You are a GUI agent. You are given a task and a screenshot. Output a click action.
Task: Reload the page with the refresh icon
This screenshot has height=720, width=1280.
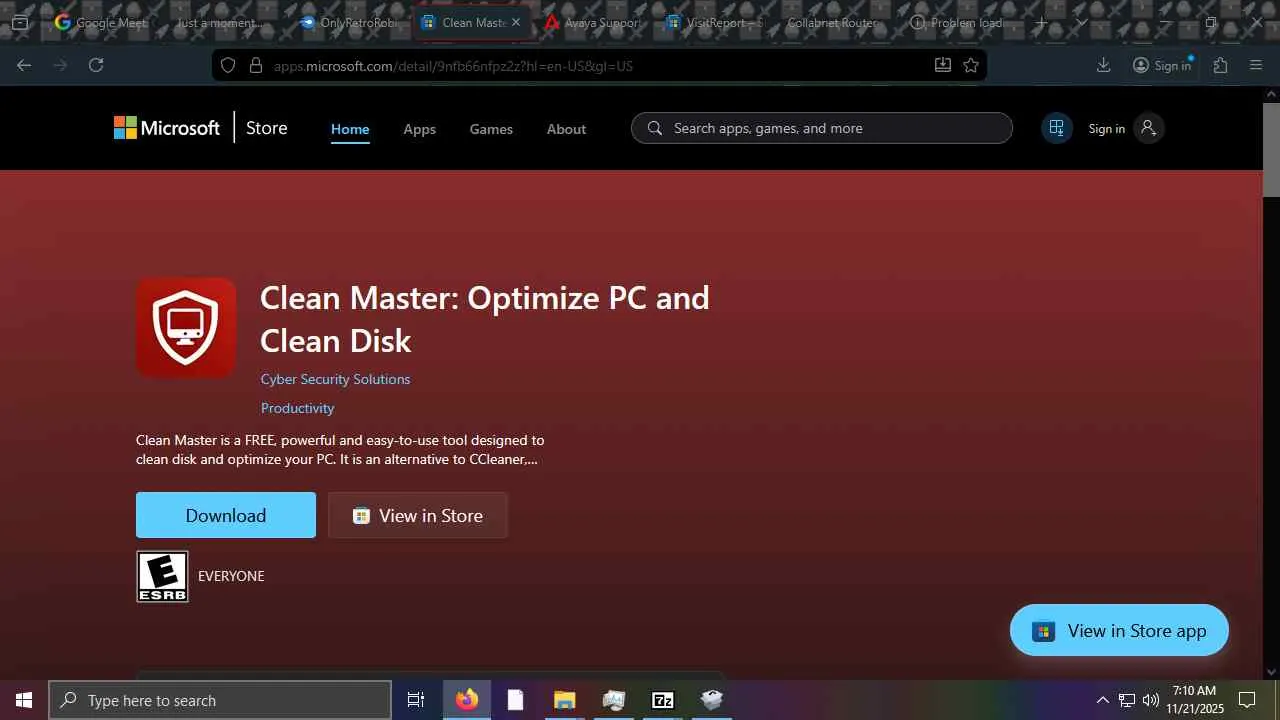[x=96, y=65]
